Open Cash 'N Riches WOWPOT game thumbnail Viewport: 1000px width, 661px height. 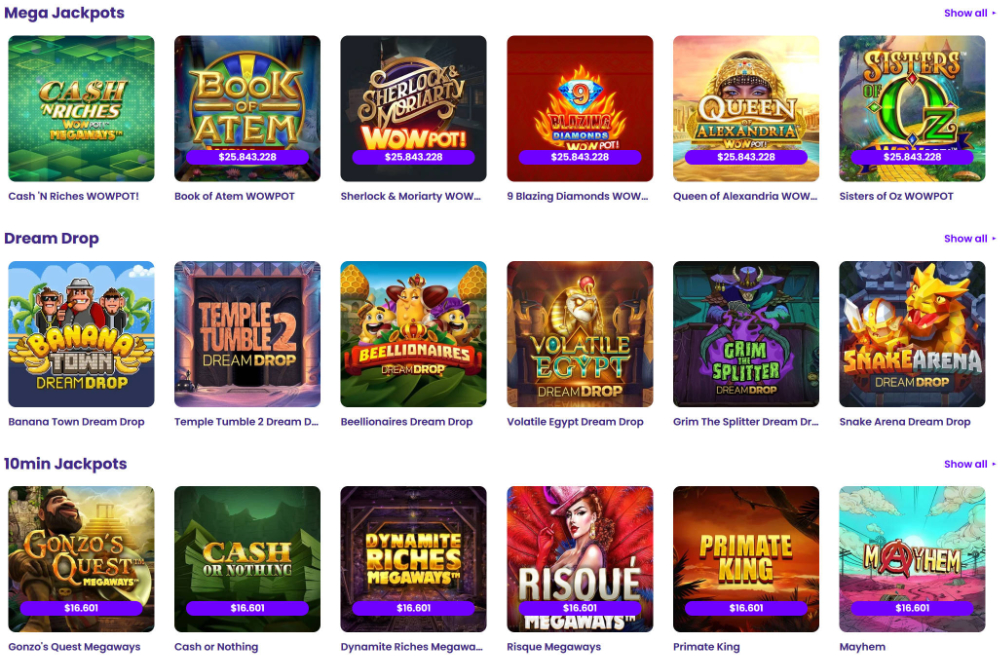[81, 108]
